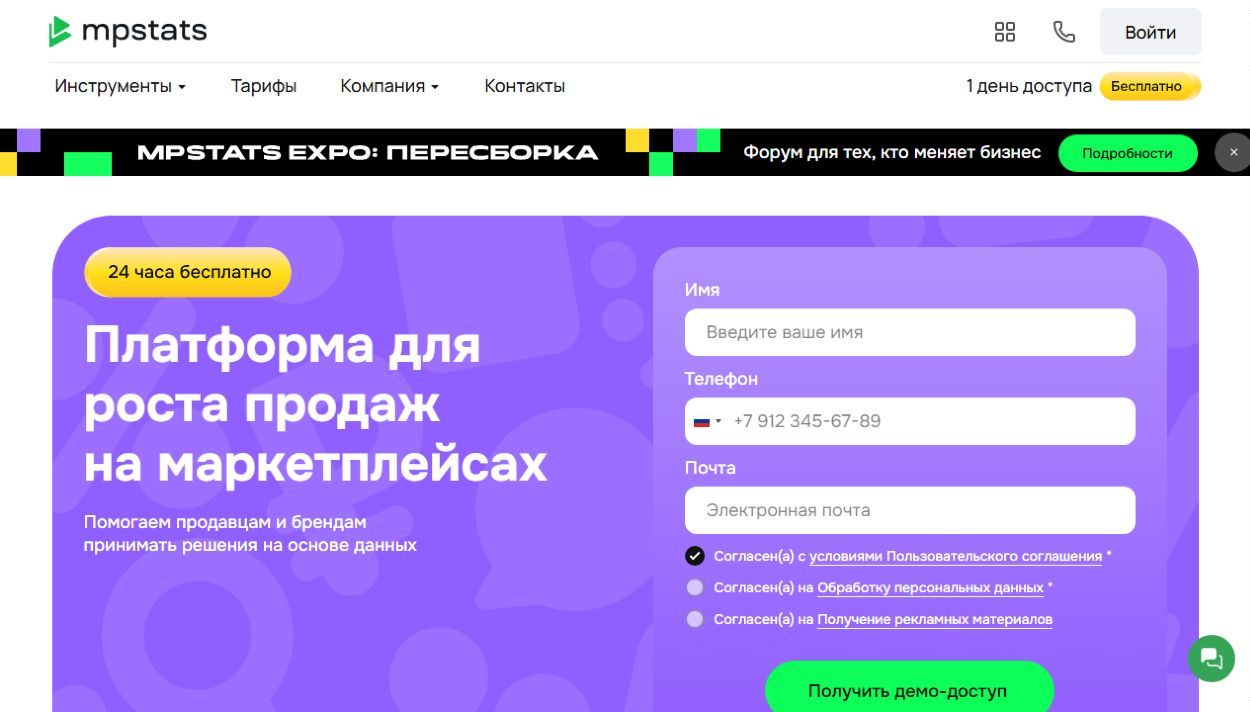
Task: Click the Подробности banner button
Action: (1127, 153)
